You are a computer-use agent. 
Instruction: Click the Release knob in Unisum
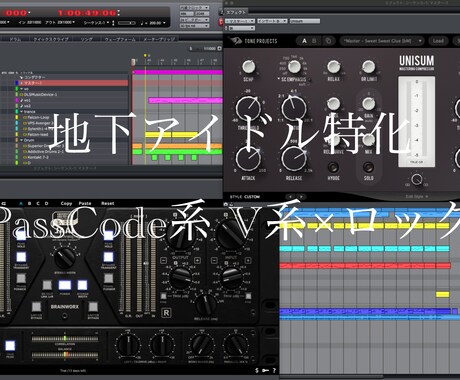[294, 159]
